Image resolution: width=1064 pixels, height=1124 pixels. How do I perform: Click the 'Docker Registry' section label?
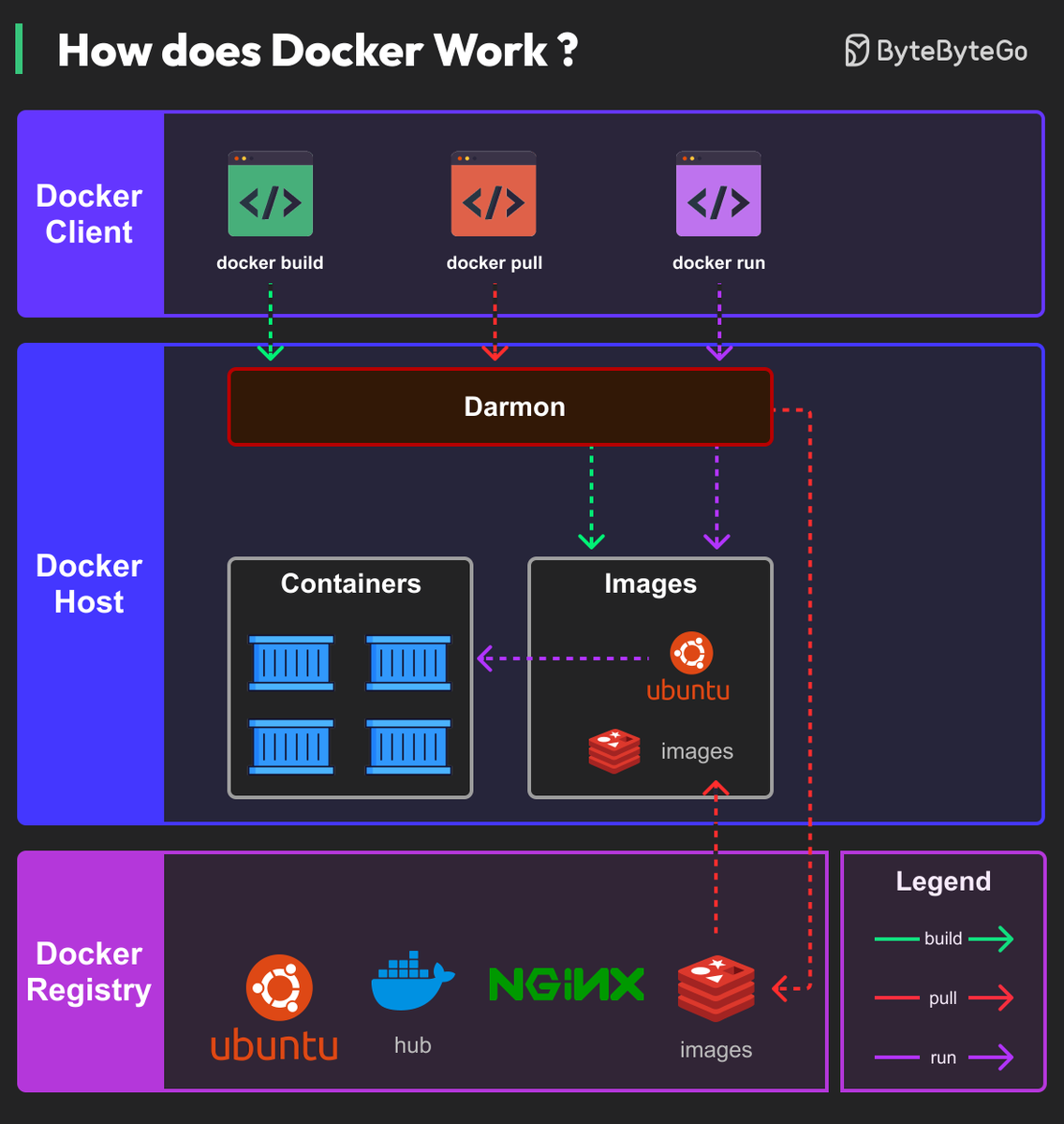pos(89,972)
